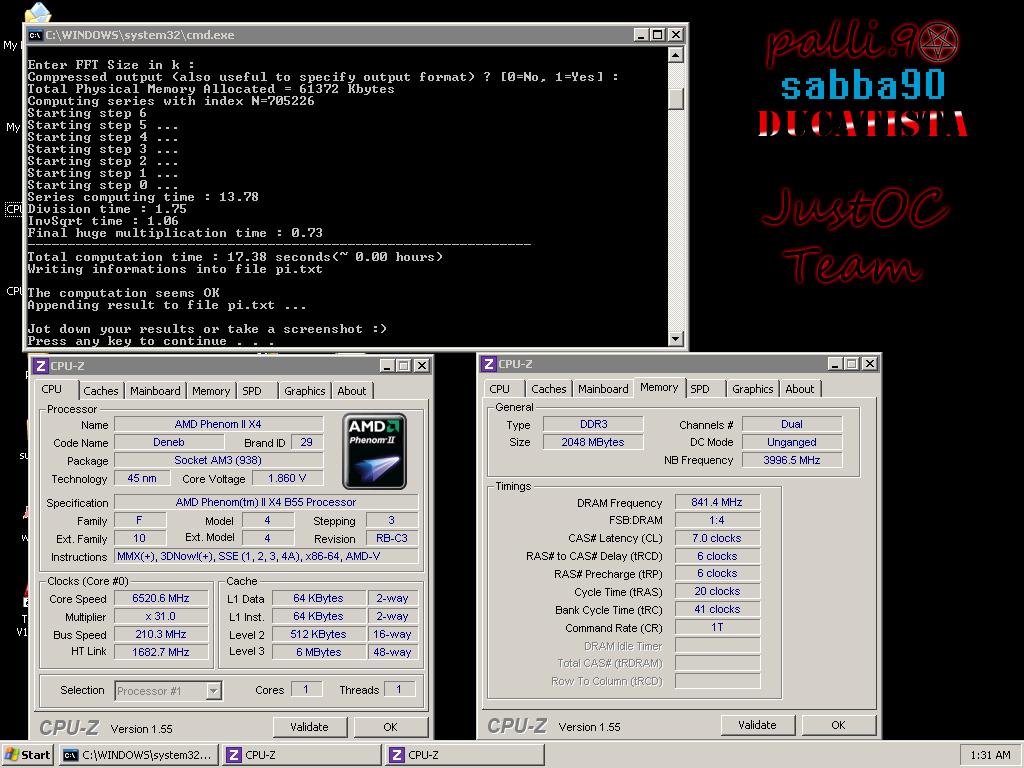The height and width of the screenshot is (768, 1024).
Task: Minimize the cmd.exe window
Action: [x=641, y=35]
